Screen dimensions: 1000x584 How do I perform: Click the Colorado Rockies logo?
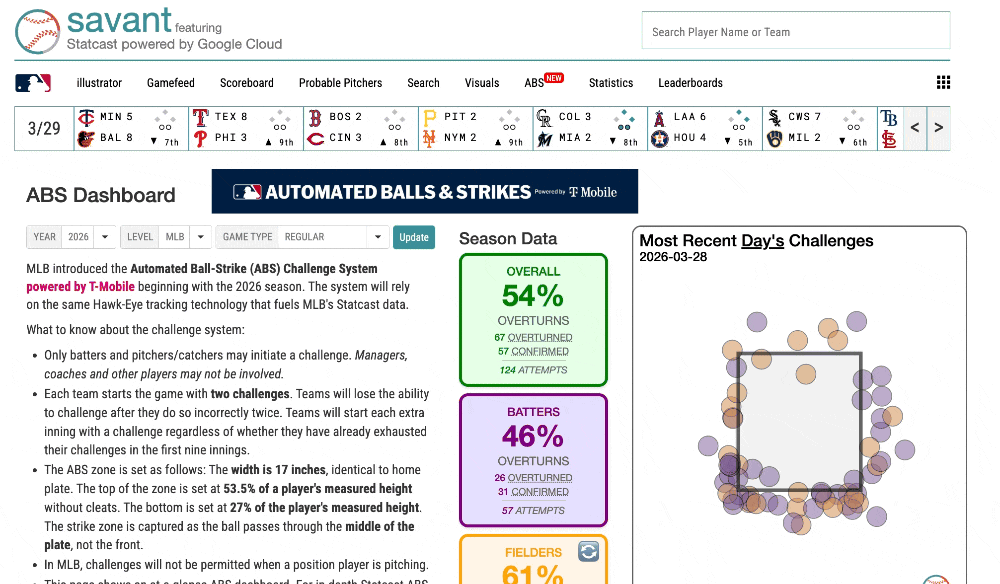pos(544,117)
